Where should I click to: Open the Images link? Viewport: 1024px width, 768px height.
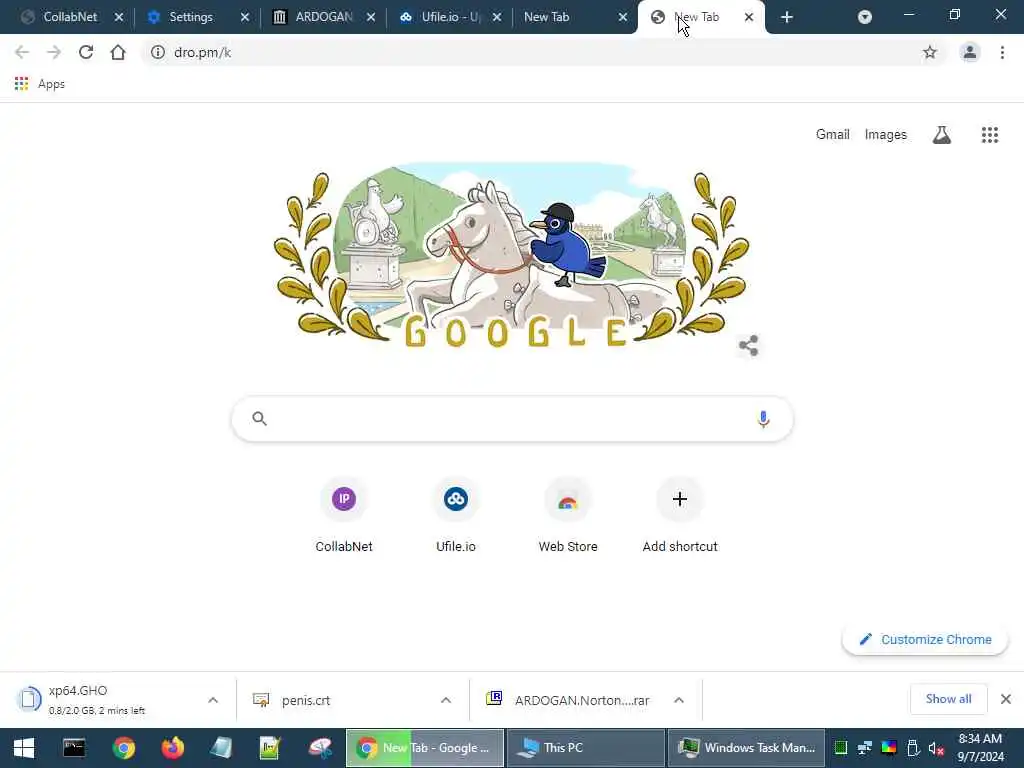click(x=886, y=135)
